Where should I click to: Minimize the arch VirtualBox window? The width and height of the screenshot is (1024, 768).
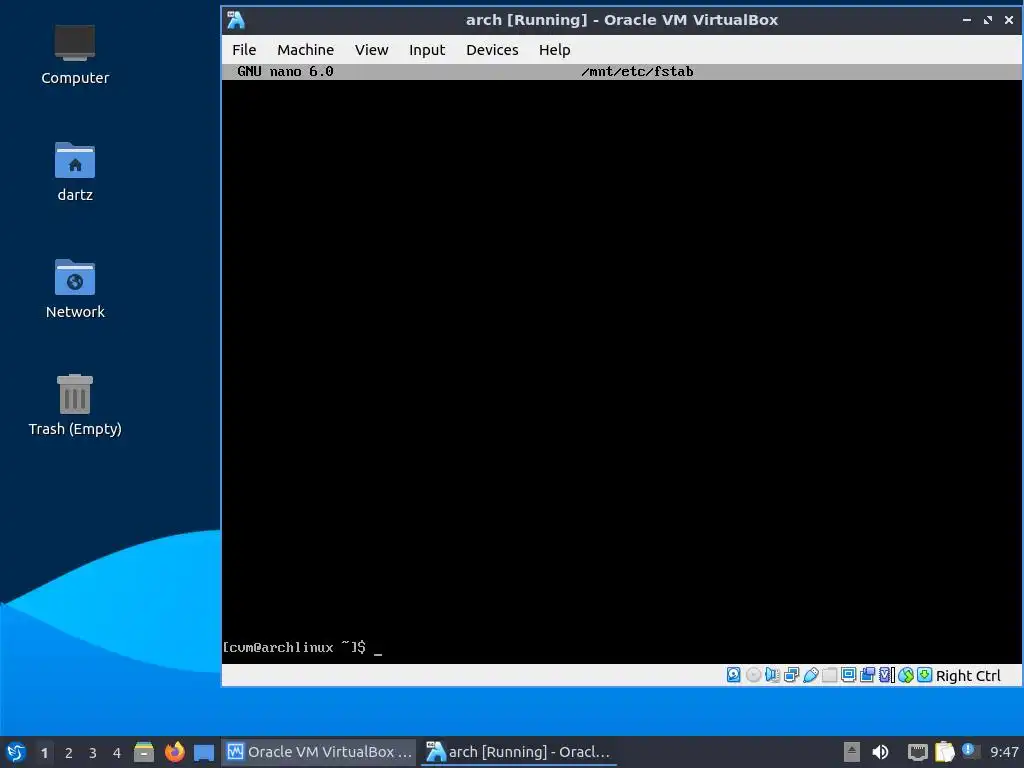[967, 20]
